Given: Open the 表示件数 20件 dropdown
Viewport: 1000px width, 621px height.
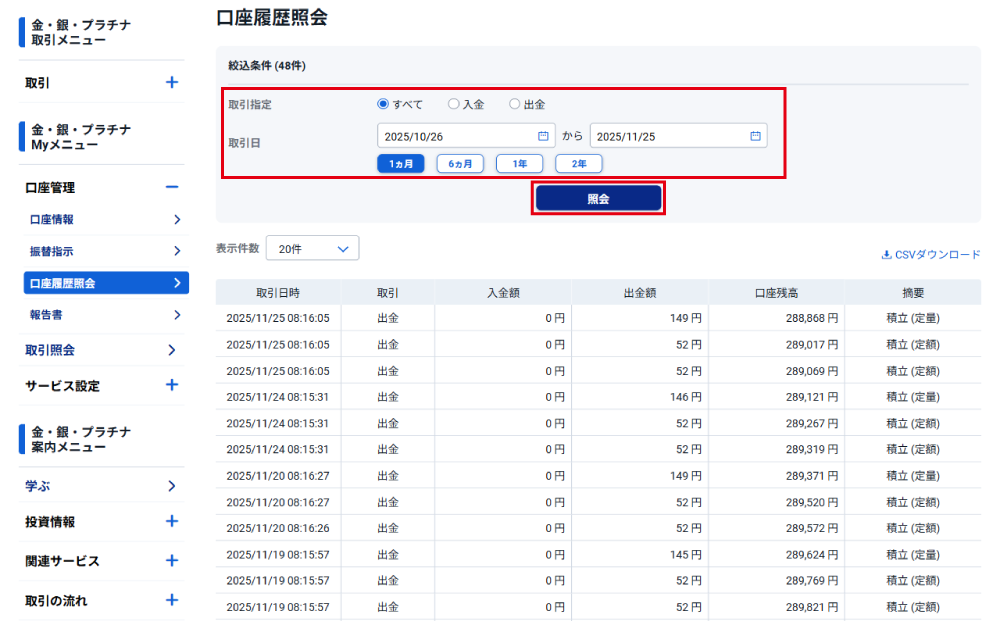Looking at the screenshot, I should (x=312, y=249).
